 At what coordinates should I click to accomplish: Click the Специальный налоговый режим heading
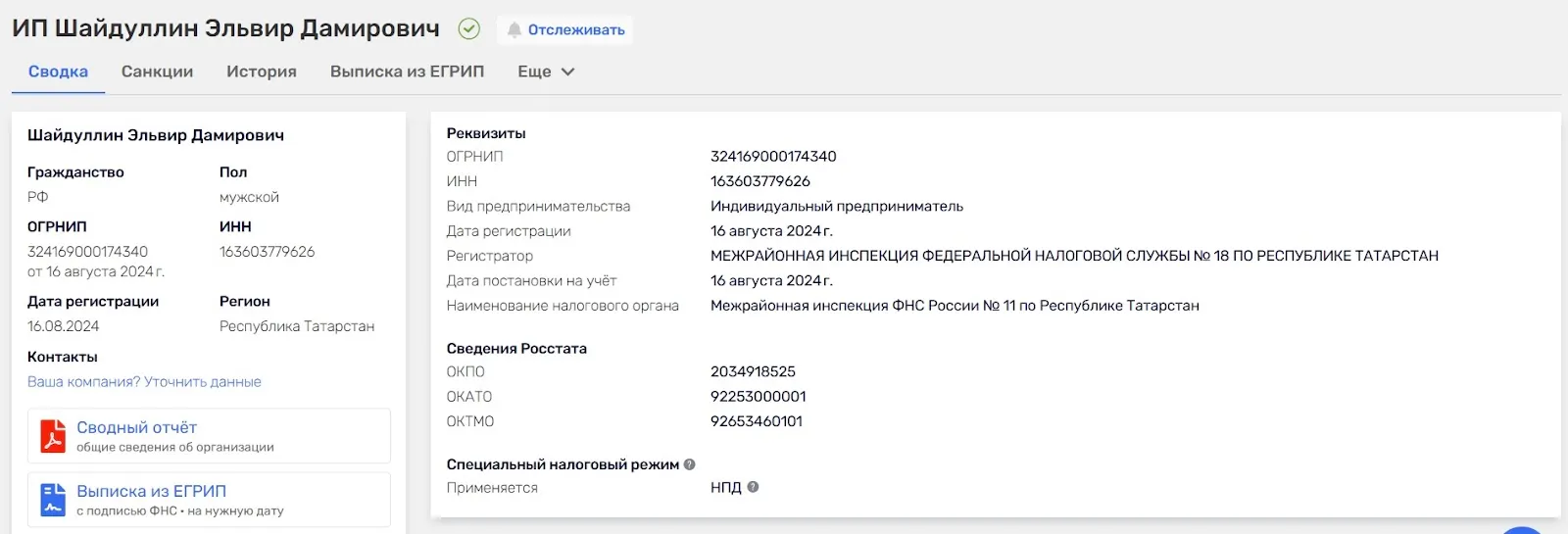[x=563, y=464]
